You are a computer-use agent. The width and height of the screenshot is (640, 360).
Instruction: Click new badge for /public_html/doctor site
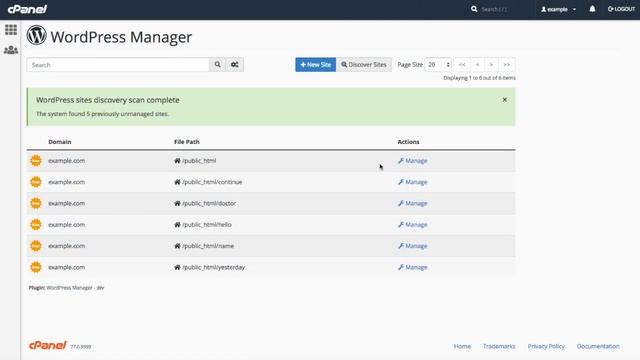(36, 203)
